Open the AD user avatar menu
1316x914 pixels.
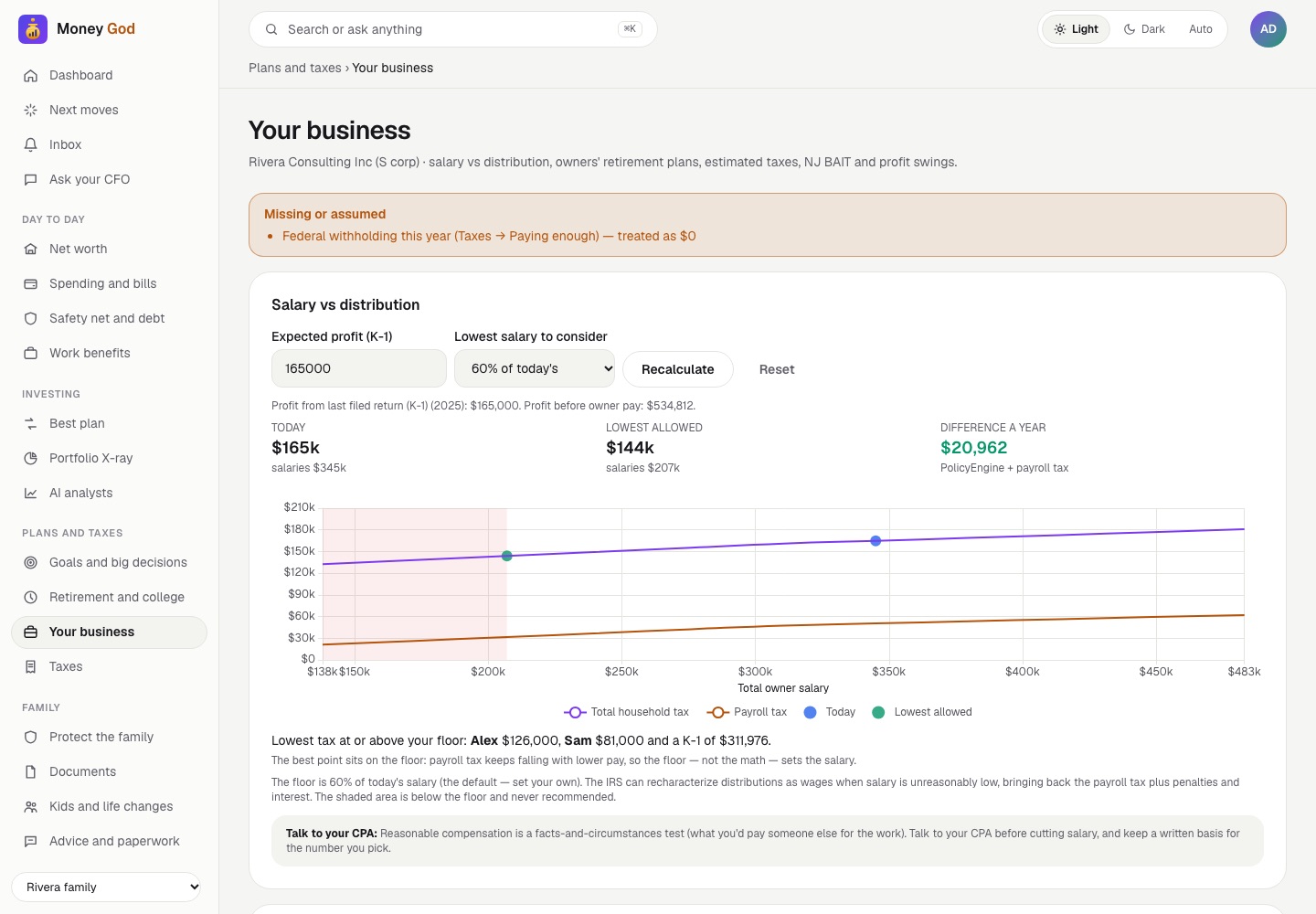[x=1268, y=29]
